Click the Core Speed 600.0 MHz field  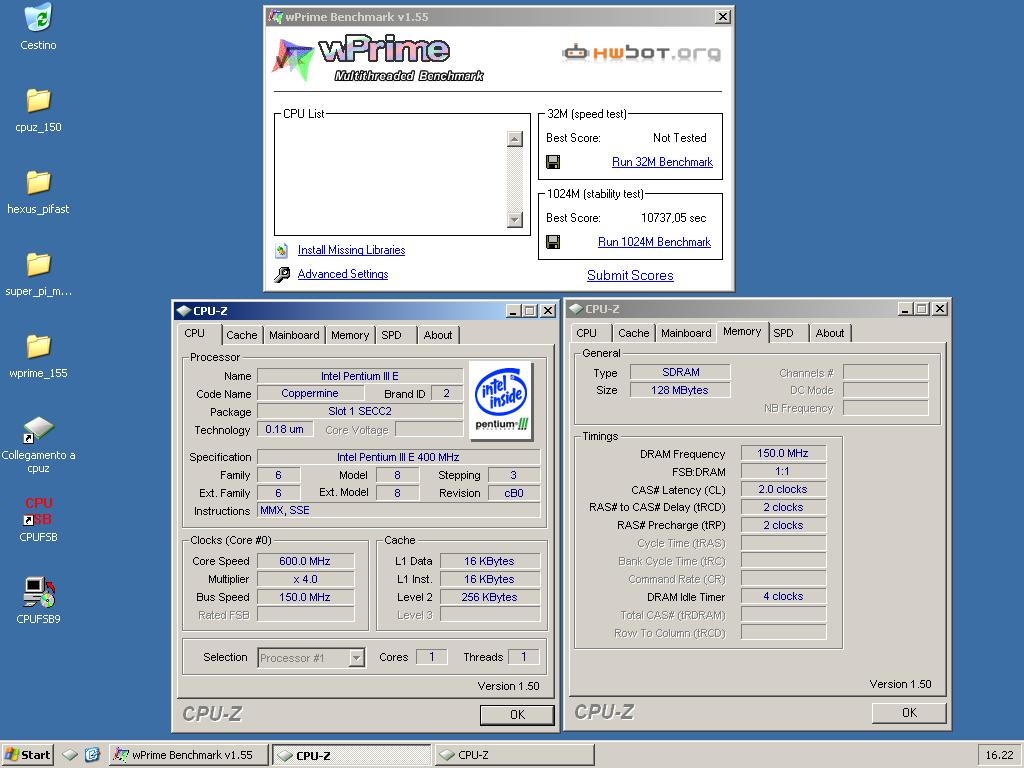306,561
